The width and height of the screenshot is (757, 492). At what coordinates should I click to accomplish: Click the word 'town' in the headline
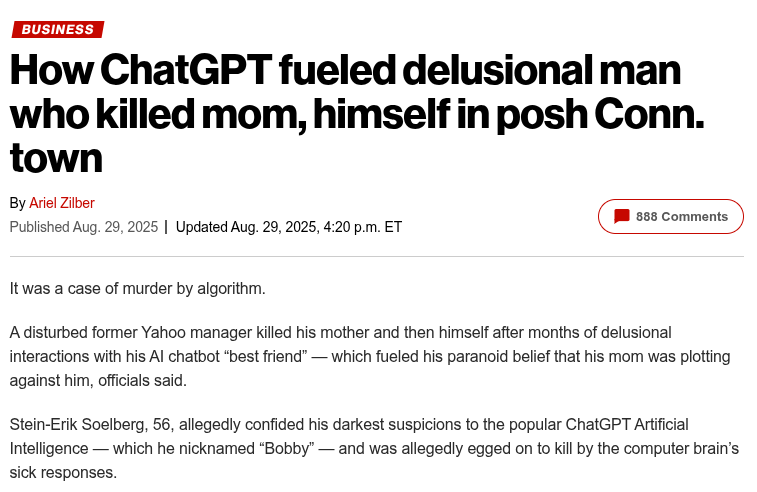[56, 158]
